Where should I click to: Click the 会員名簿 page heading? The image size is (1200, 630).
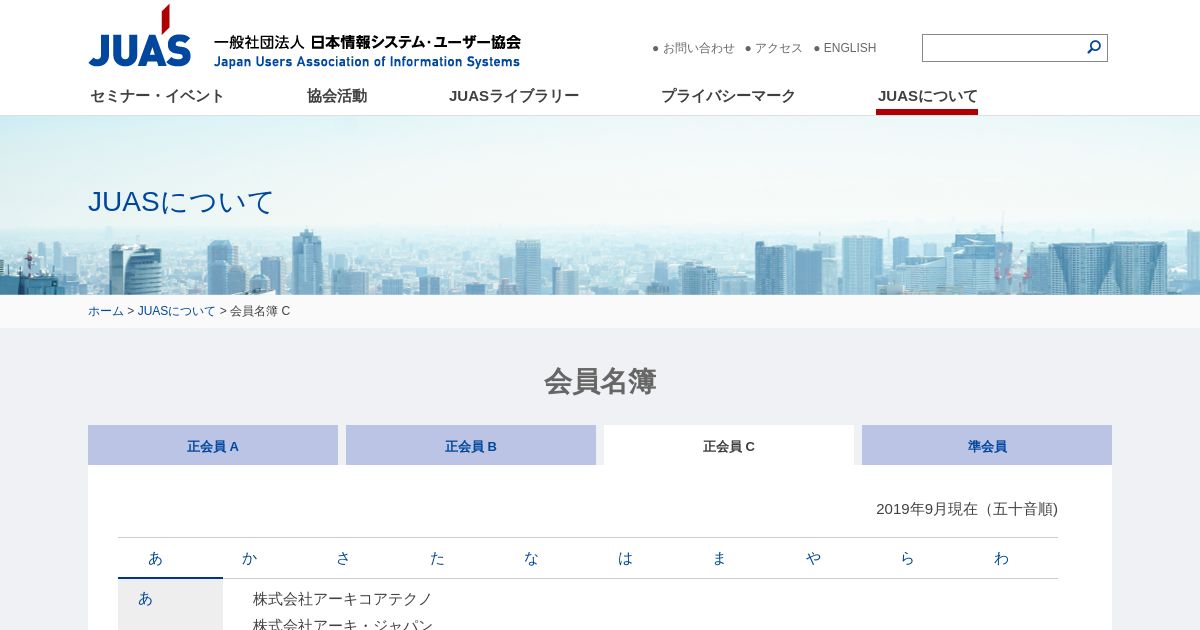600,381
